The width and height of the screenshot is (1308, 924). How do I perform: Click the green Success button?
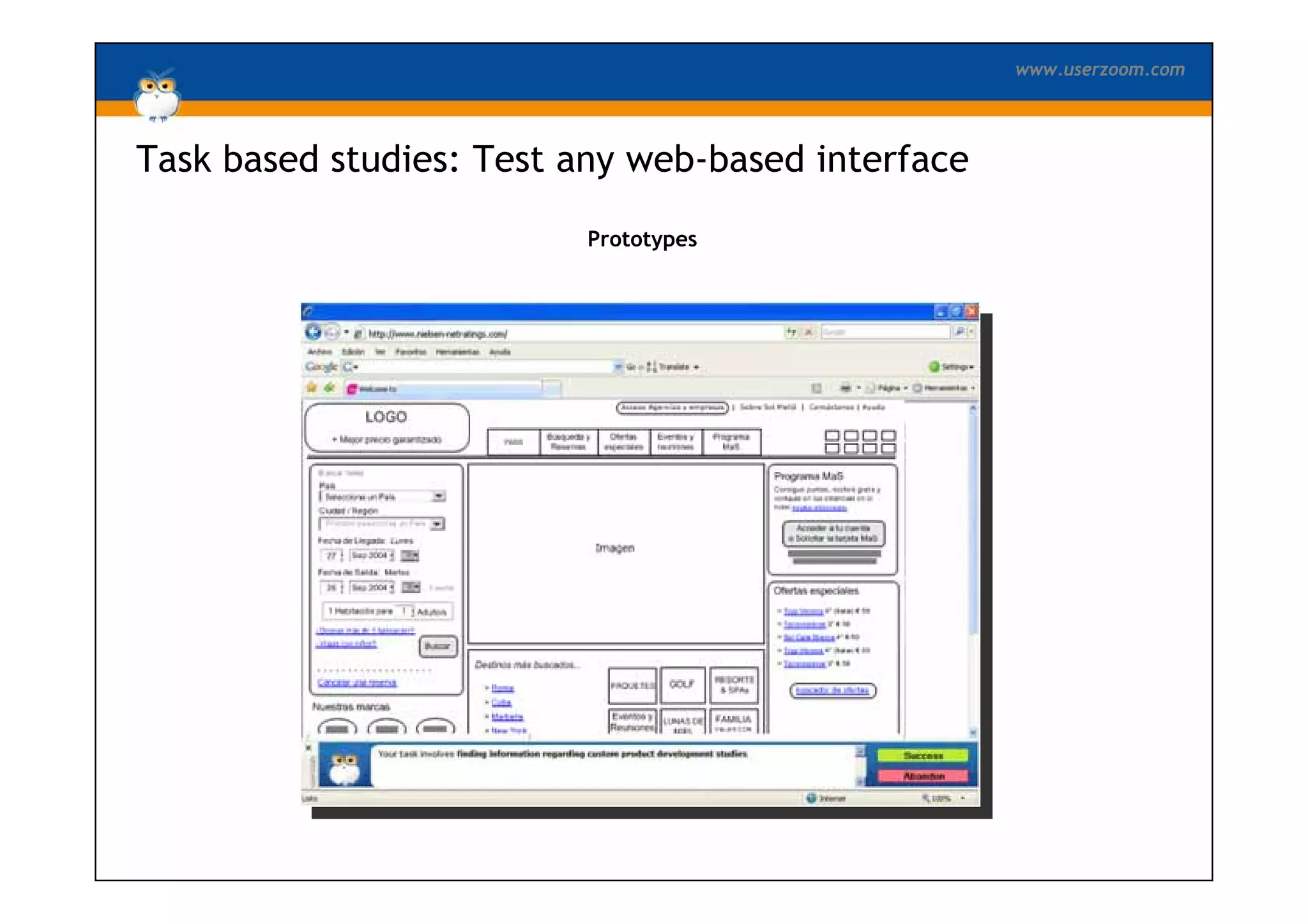923,755
